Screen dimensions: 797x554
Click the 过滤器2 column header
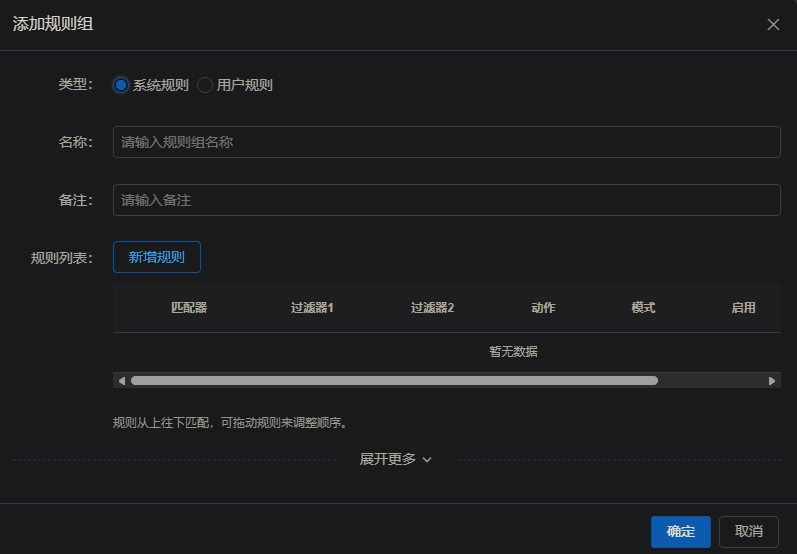[432, 308]
